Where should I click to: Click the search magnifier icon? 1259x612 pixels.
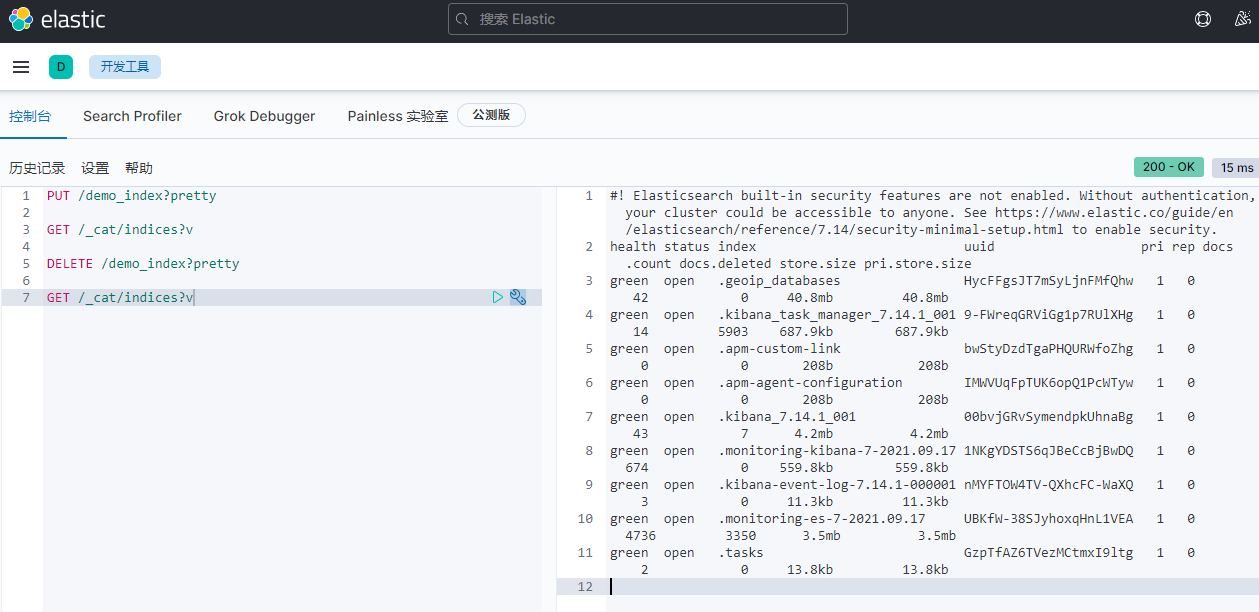pos(462,19)
